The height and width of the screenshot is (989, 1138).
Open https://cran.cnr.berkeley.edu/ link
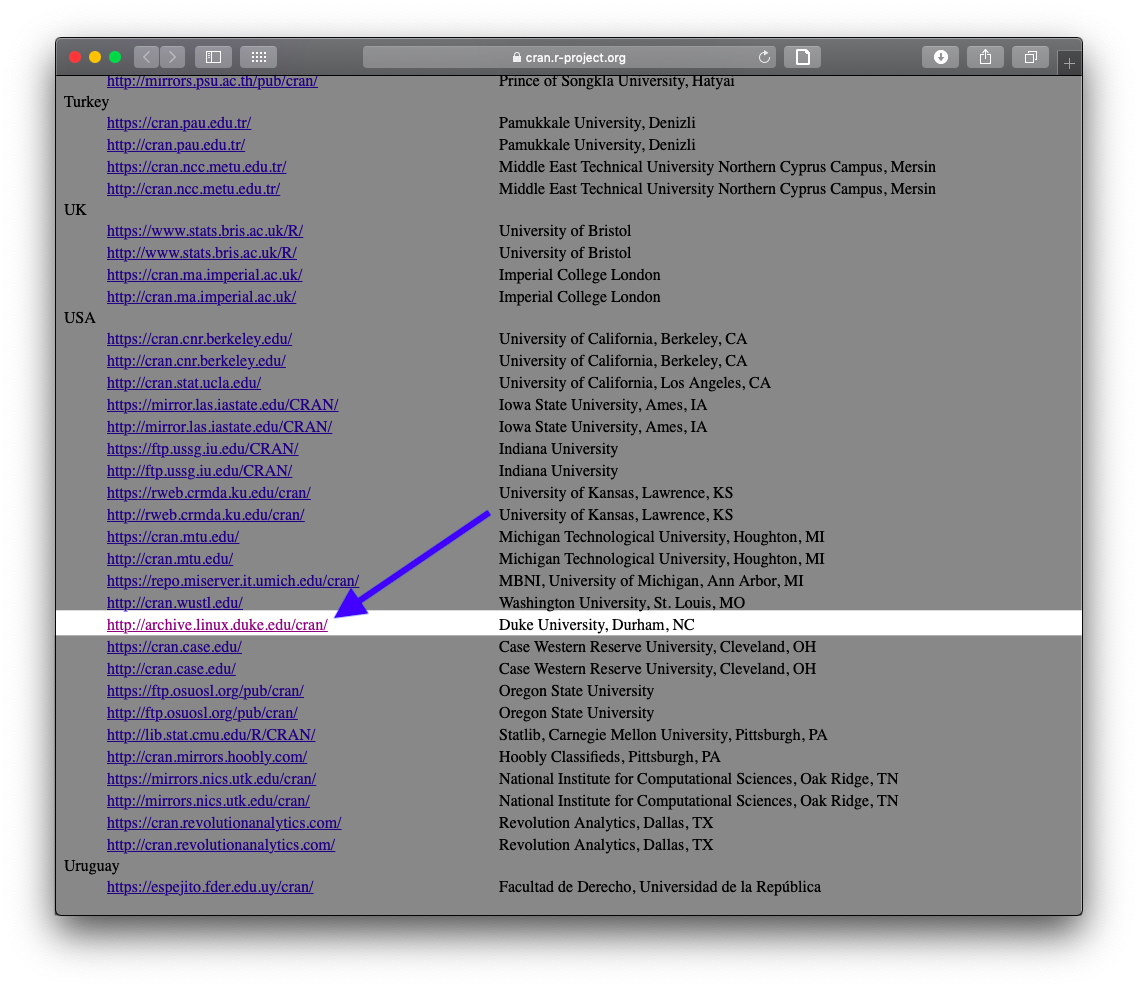[x=200, y=339]
